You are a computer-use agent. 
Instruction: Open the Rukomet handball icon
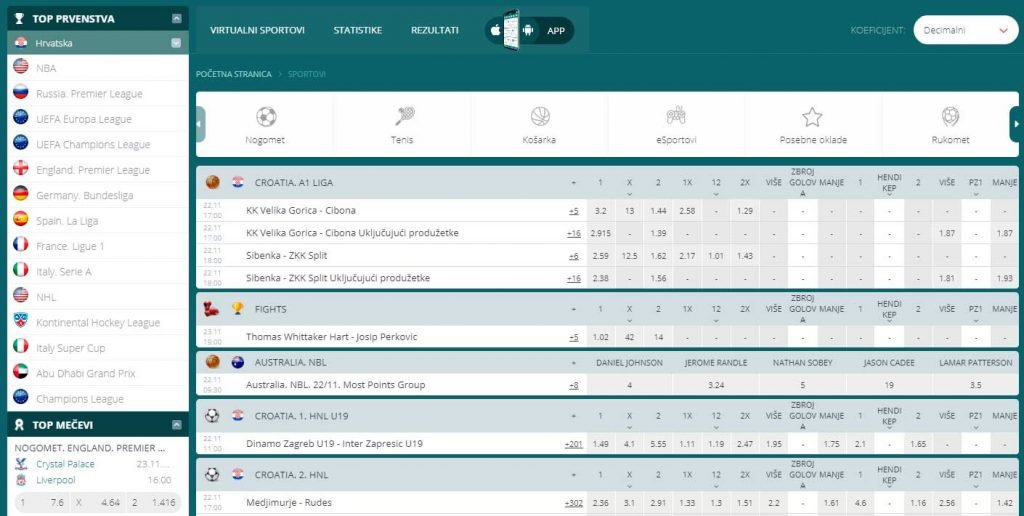(x=950, y=117)
